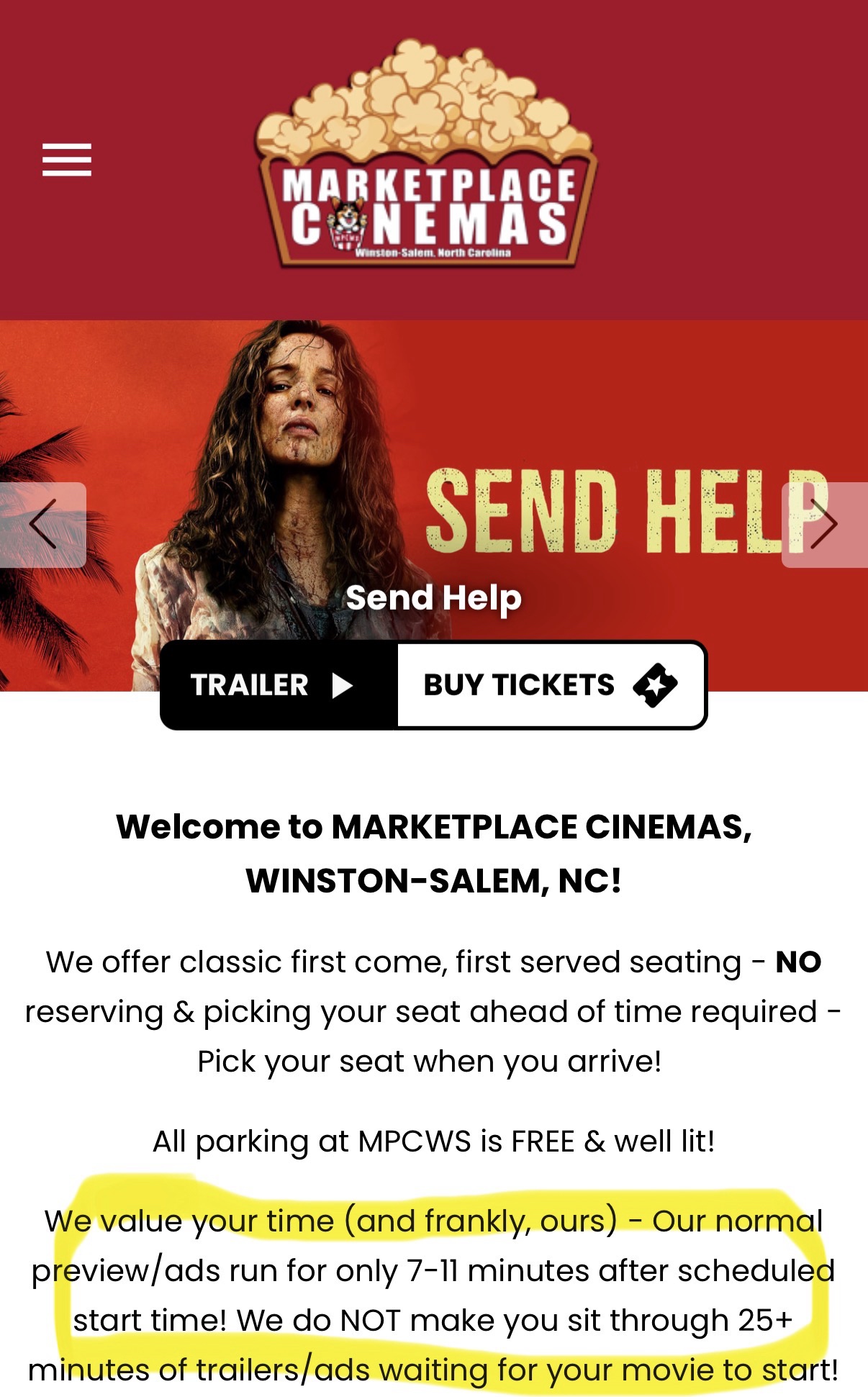Tap the popcorn graphic above the logo text
This screenshot has height=1397, width=868.
(x=425, y=101)
